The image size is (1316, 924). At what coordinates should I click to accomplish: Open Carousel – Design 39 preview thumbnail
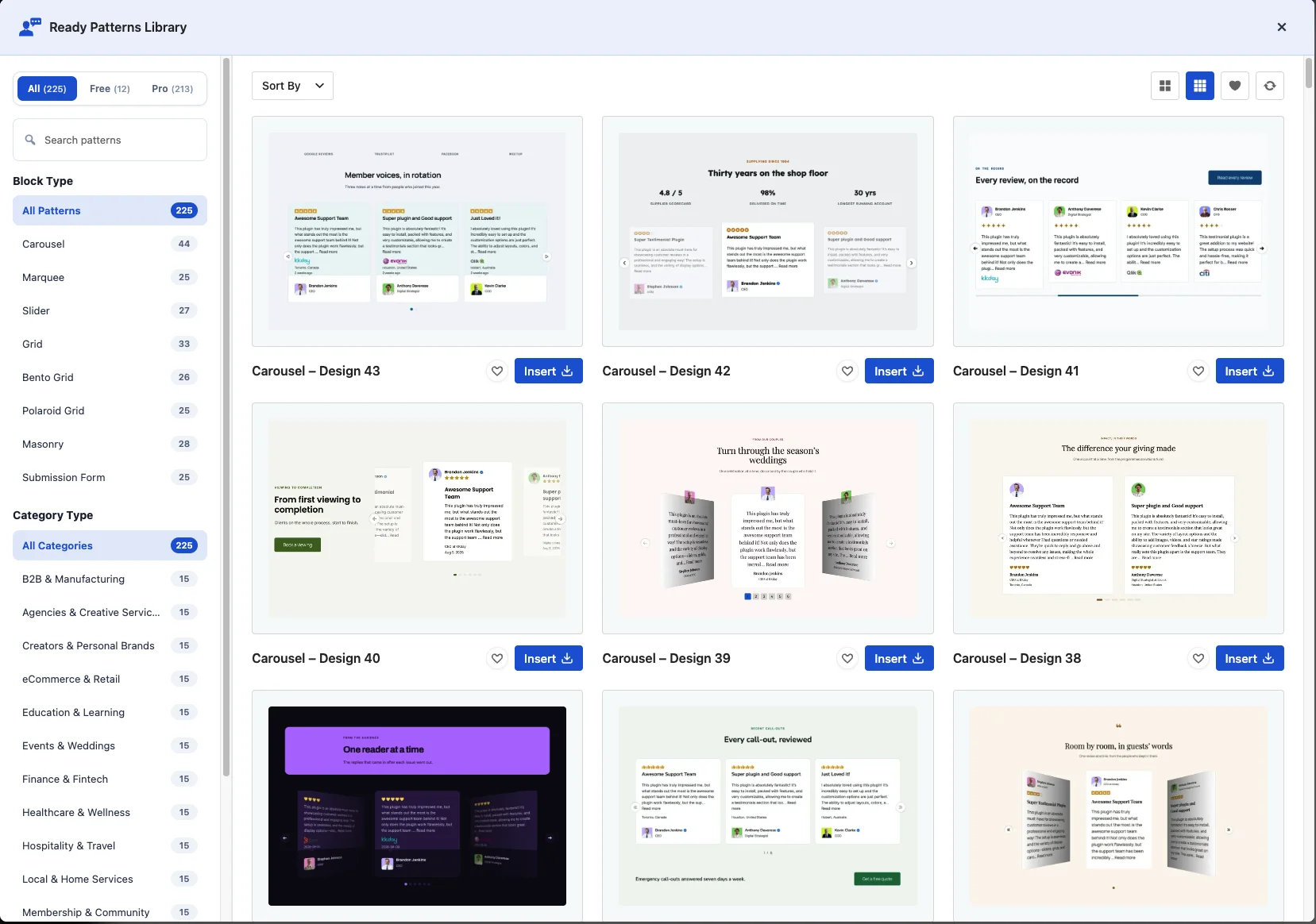768,518
